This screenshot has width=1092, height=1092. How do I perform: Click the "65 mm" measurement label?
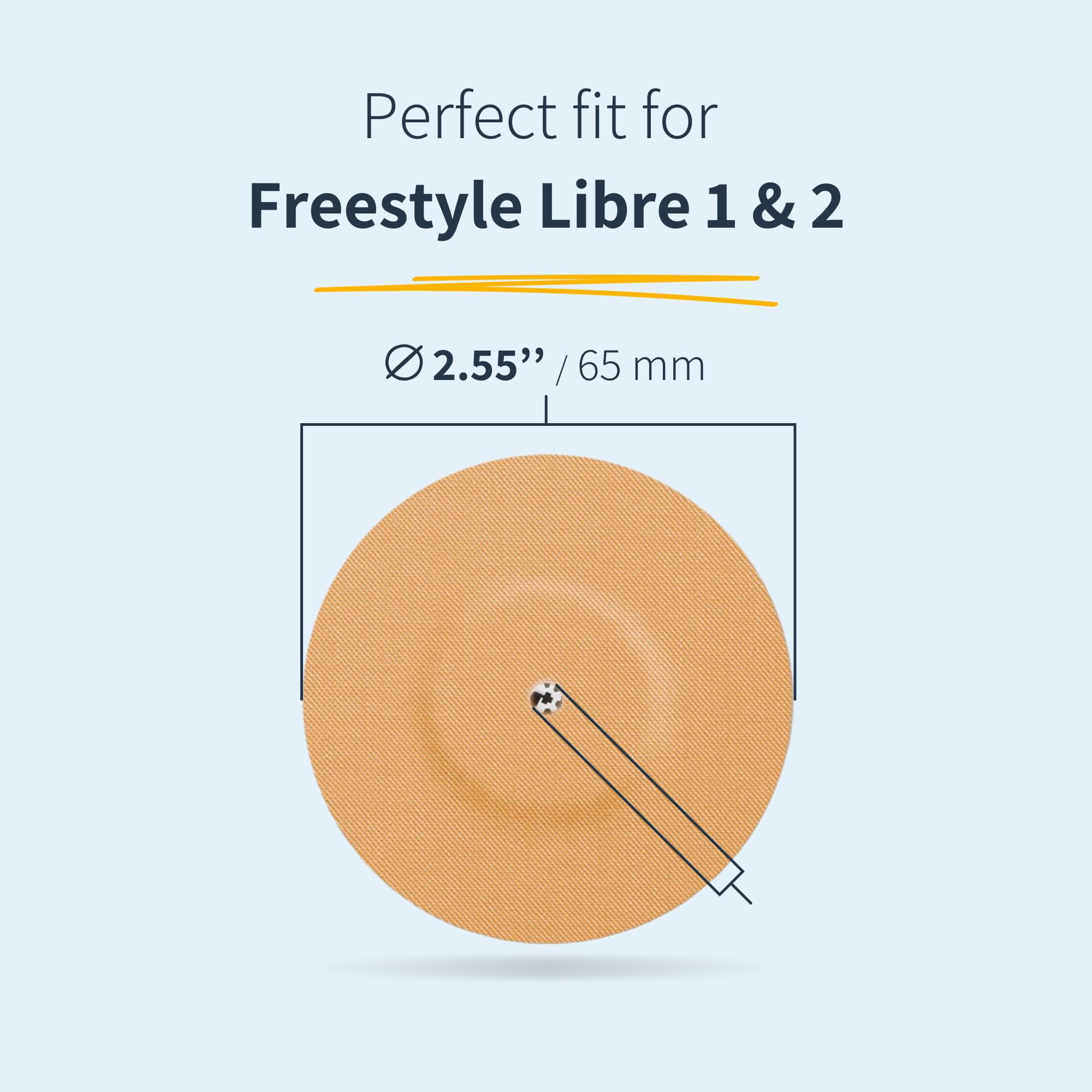tap(641, 366)
